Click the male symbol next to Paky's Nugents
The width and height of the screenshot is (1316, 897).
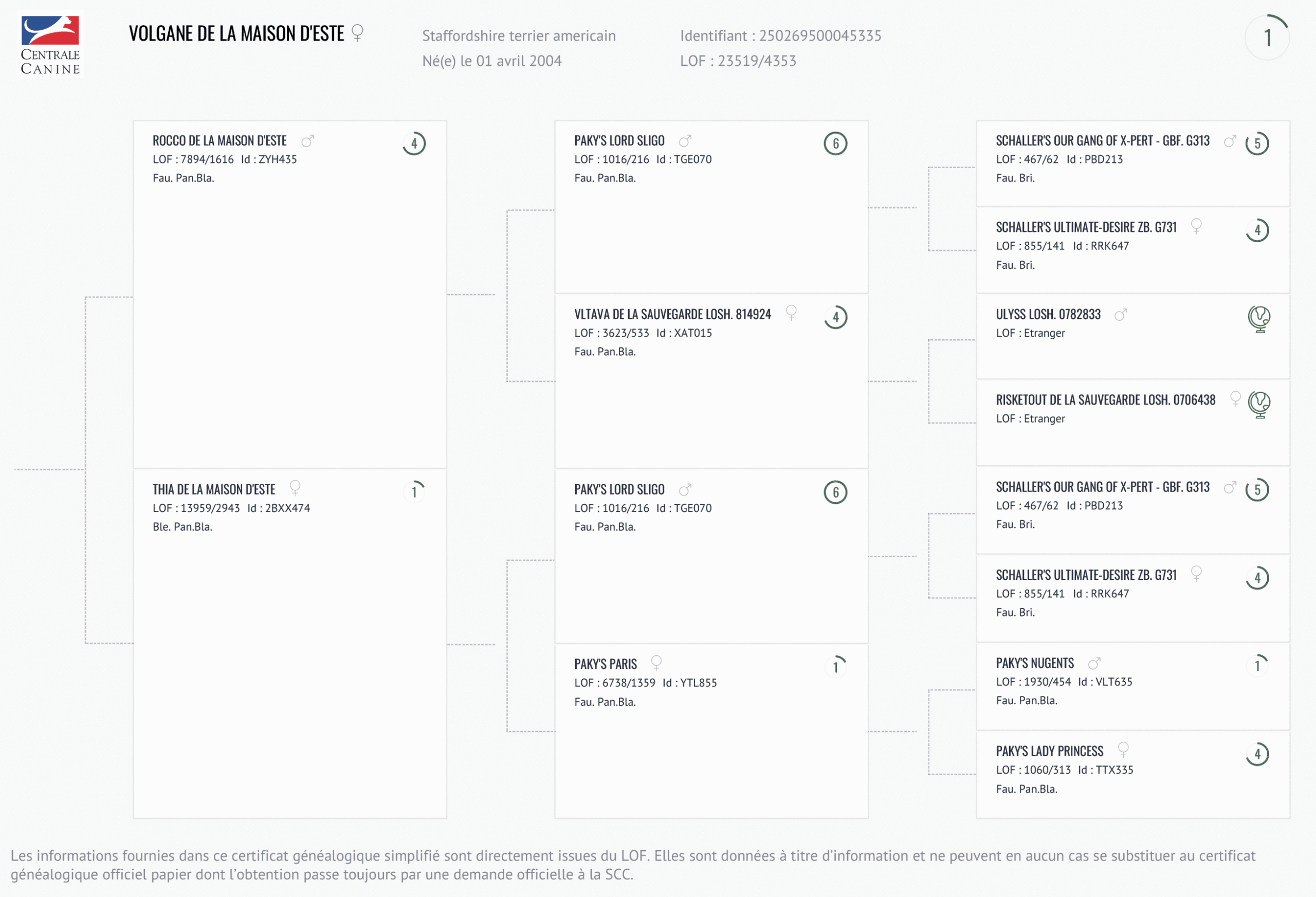pos(1094,663)
